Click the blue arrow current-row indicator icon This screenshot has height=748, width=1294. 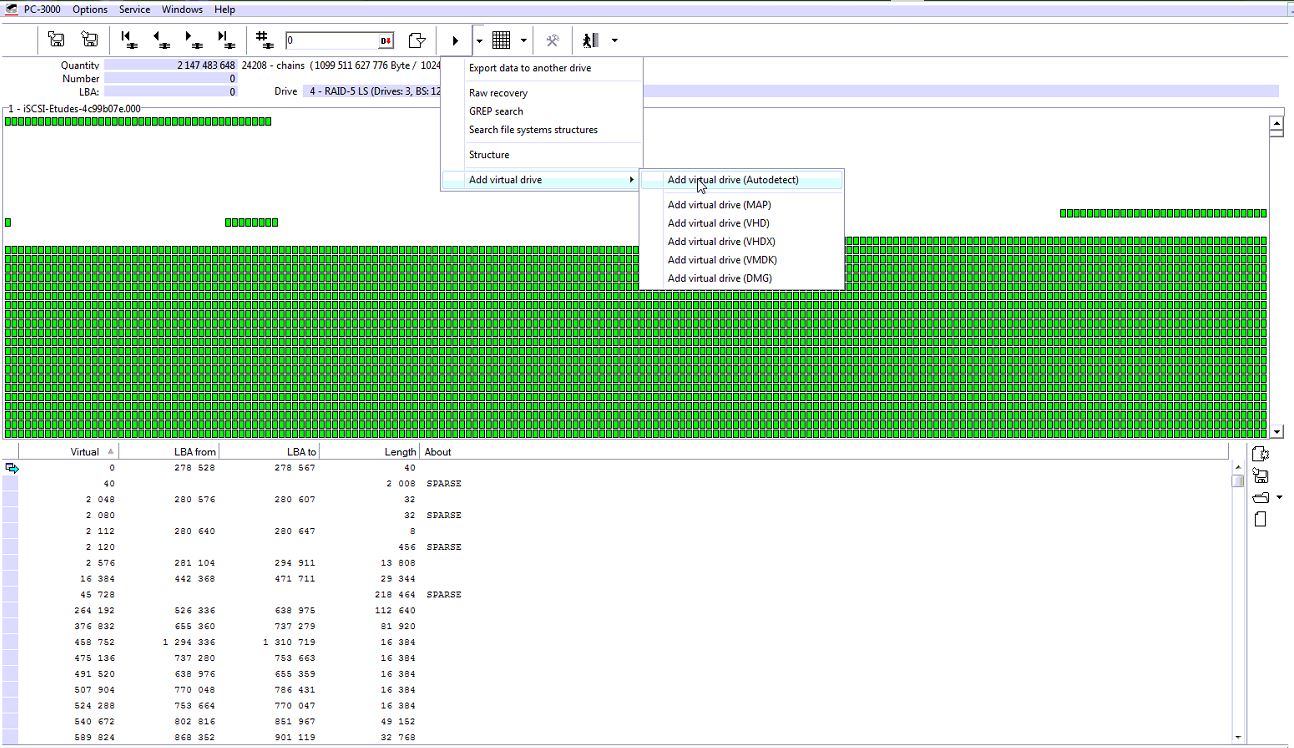[x=12, y=467]
